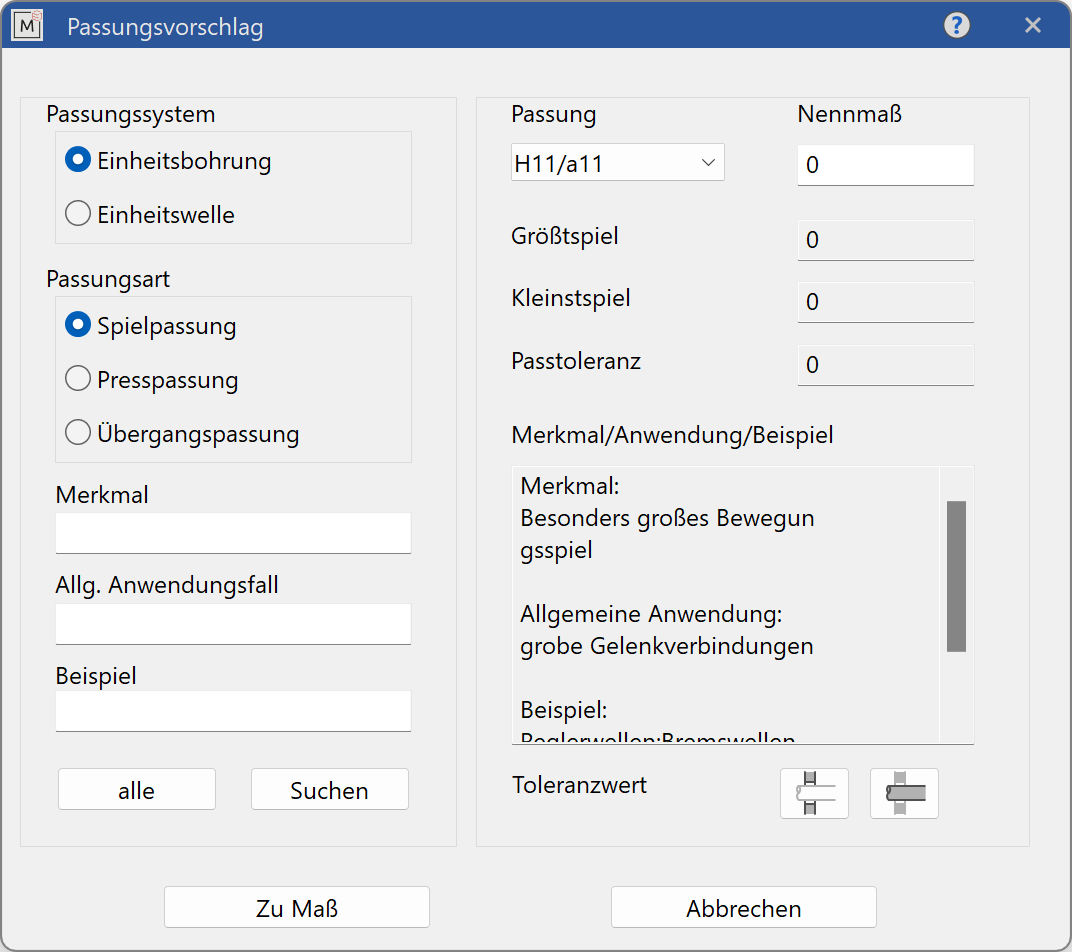Focus the Merkmal search field

coord(233,533)
